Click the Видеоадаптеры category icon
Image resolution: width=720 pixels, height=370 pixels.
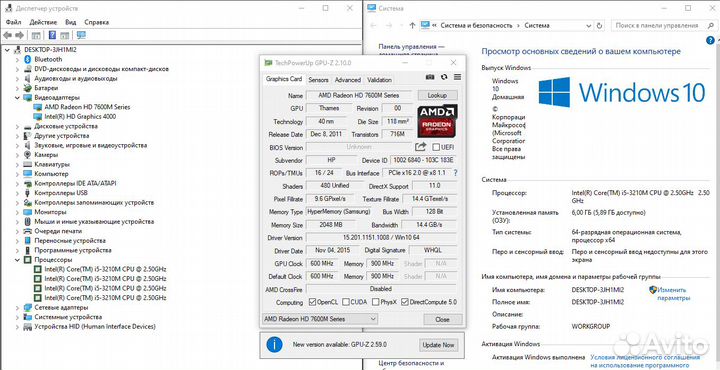[27, 97]
